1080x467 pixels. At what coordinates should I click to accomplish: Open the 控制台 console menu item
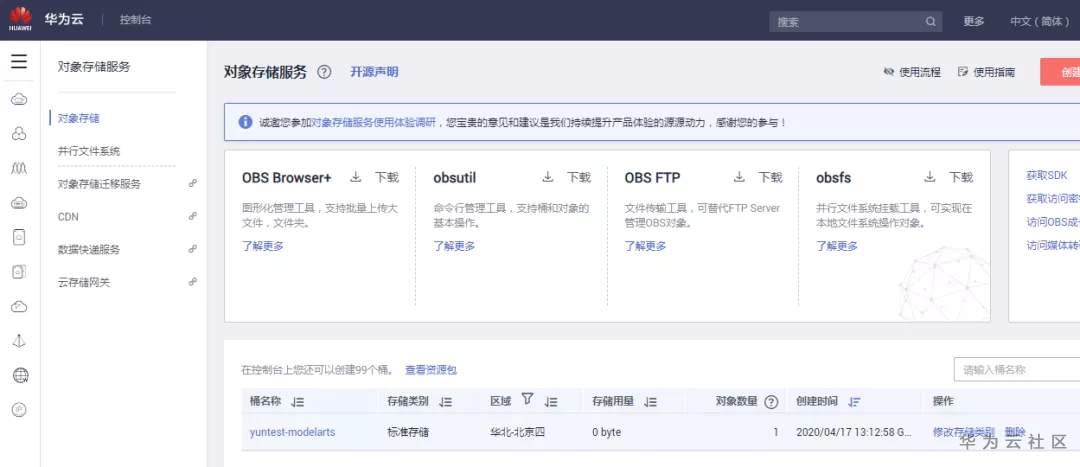(x=135, y=20)
